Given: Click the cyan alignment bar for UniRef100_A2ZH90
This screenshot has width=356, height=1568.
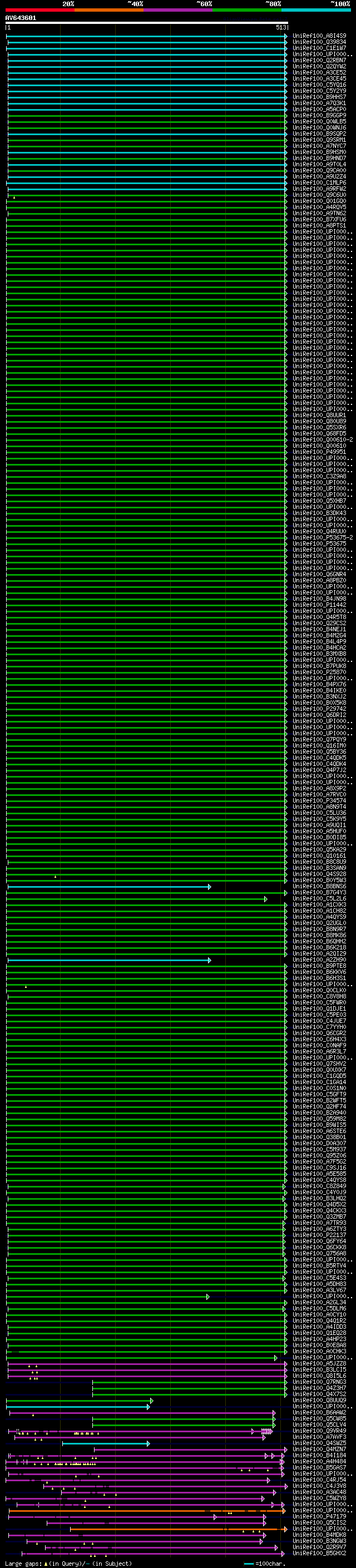Looking at the screenshot, I should [x=109, y=960].
